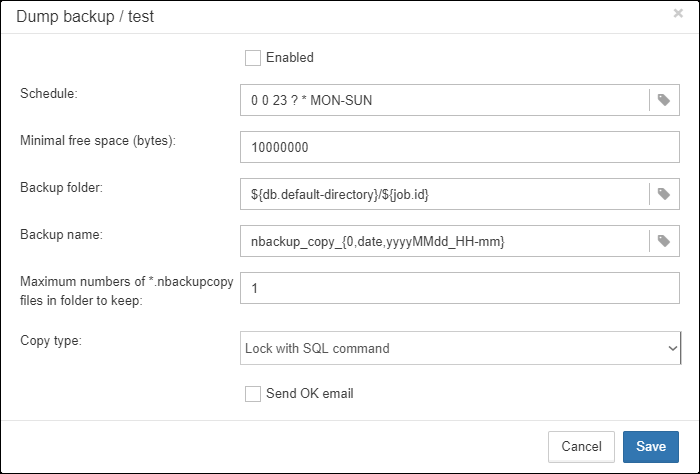
Task: Focus the Schedule cron expression field
Action: (x=444, y=100)
